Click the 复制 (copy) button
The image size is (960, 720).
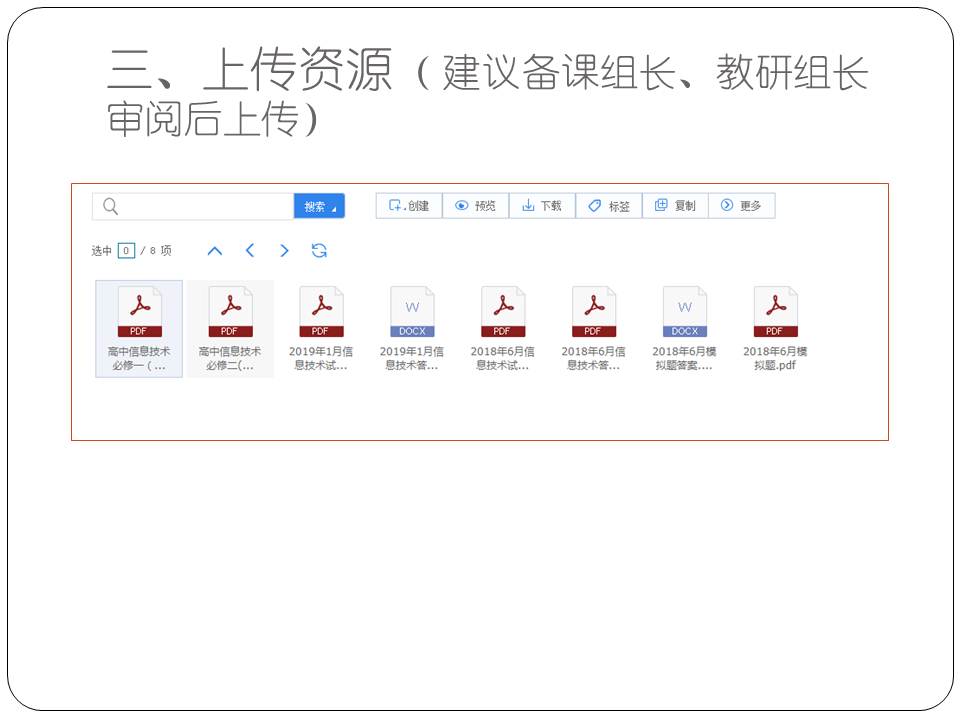[675, 206]
